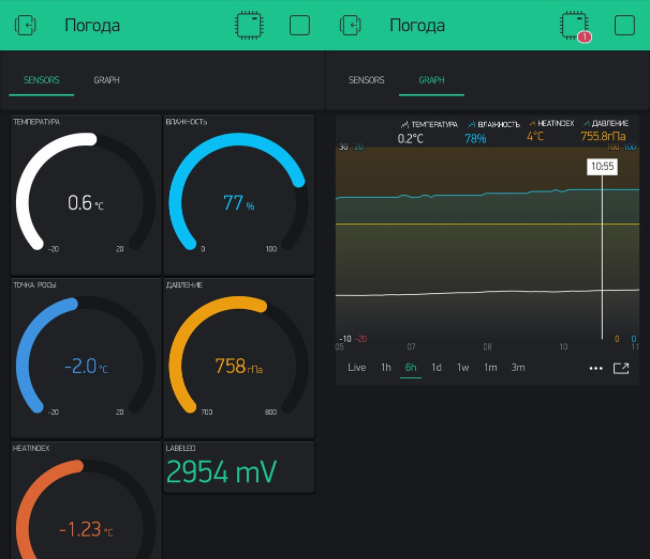Select the SENSORS tab in the left panel
The image size is (650, 559).
click(41, 80)
